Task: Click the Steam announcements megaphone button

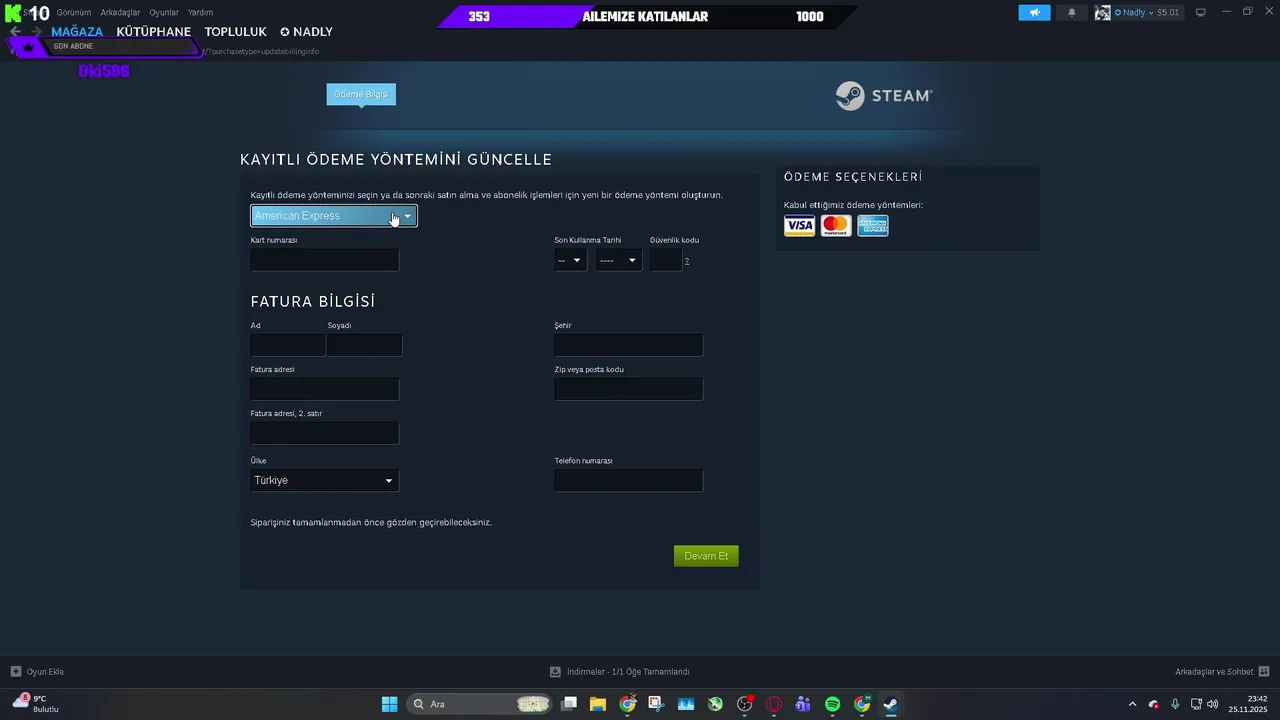Action: pyautogui.click(x=1035, y=12)
